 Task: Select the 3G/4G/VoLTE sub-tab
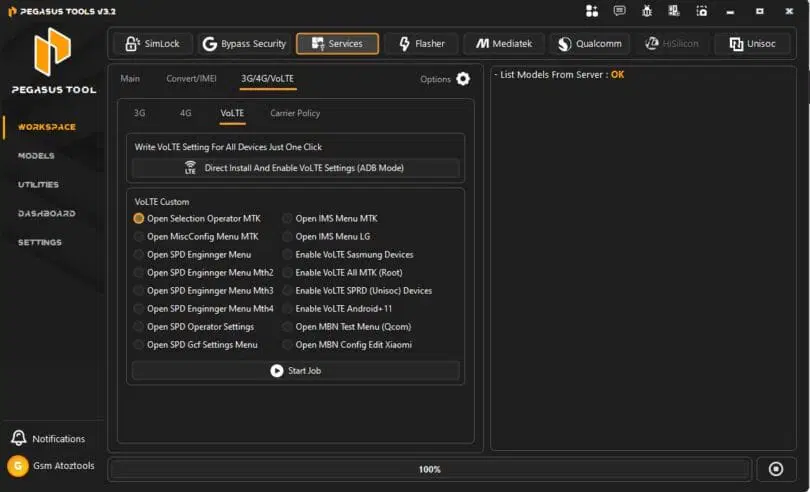tap(268, 79)
